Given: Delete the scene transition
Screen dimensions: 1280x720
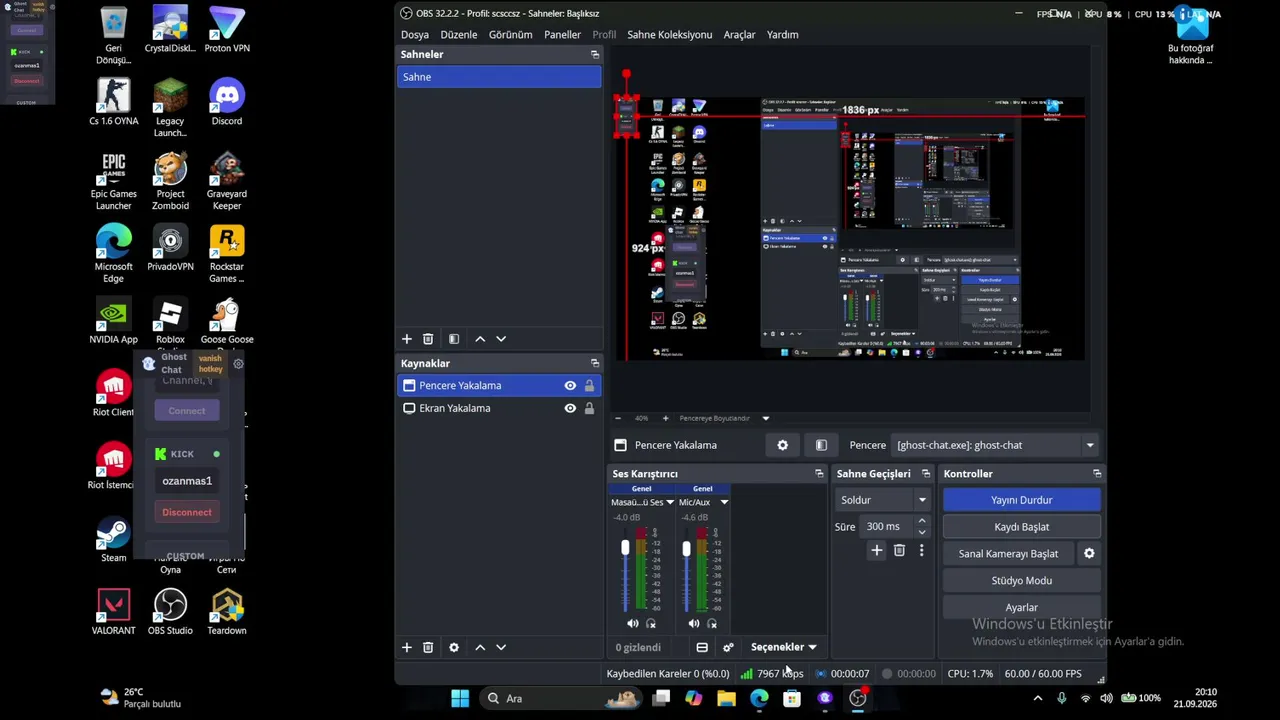Looking at the screenshot, I should click(x=899, y=550).
